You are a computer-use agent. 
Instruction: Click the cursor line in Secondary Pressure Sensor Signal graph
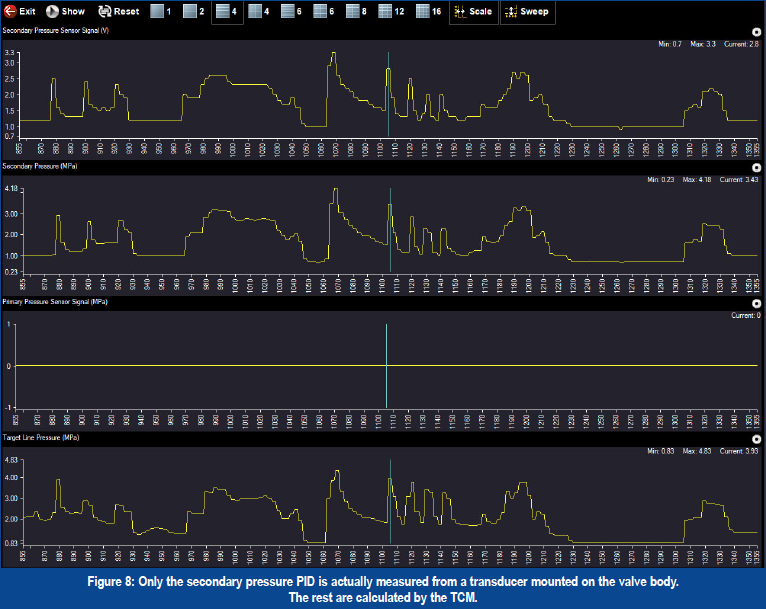(x=388, y=94)
